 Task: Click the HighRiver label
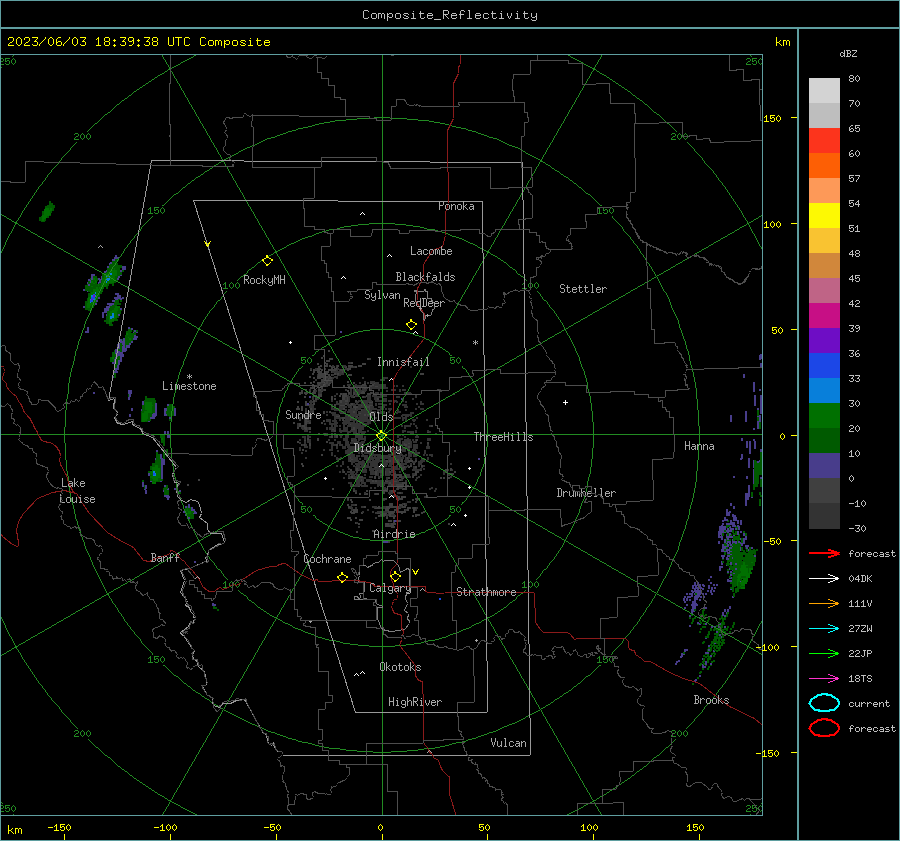click(x=415, y=702)
